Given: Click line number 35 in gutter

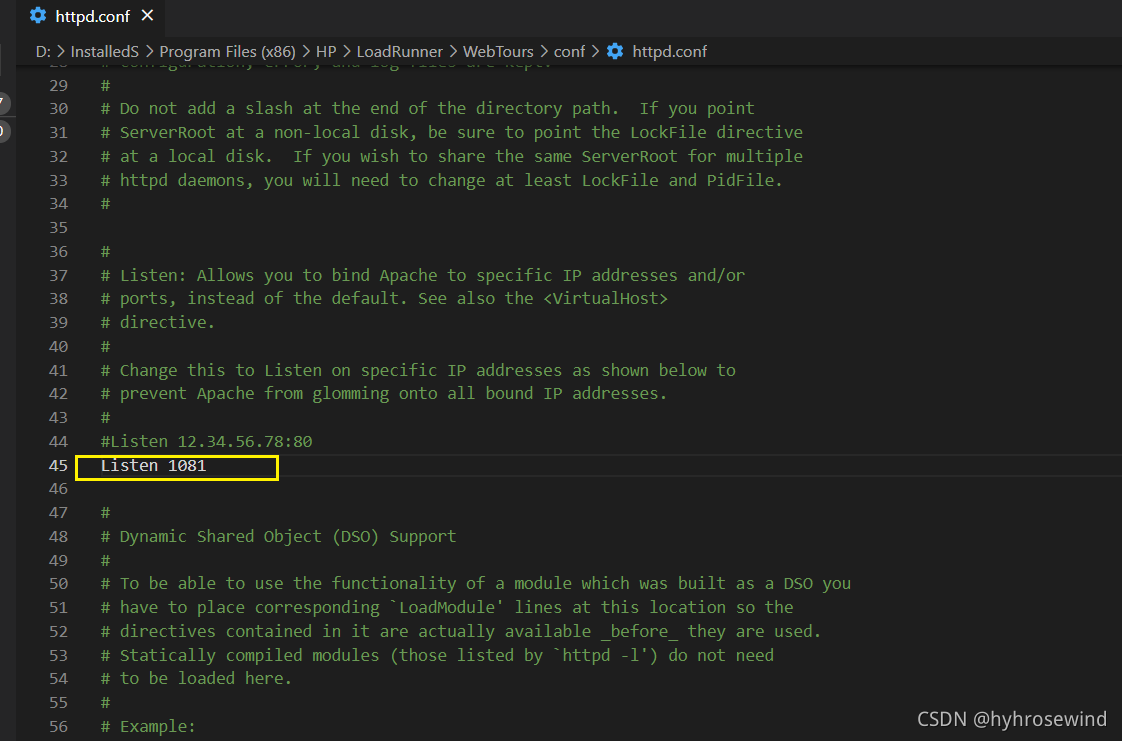Looking at the screenshot, I should pos(58,227).
